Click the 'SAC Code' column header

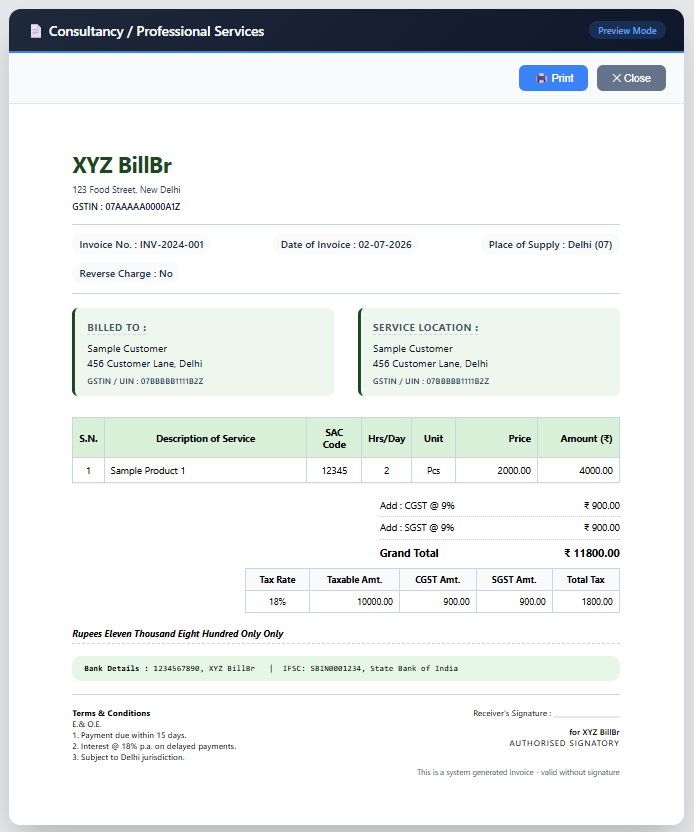334,438
